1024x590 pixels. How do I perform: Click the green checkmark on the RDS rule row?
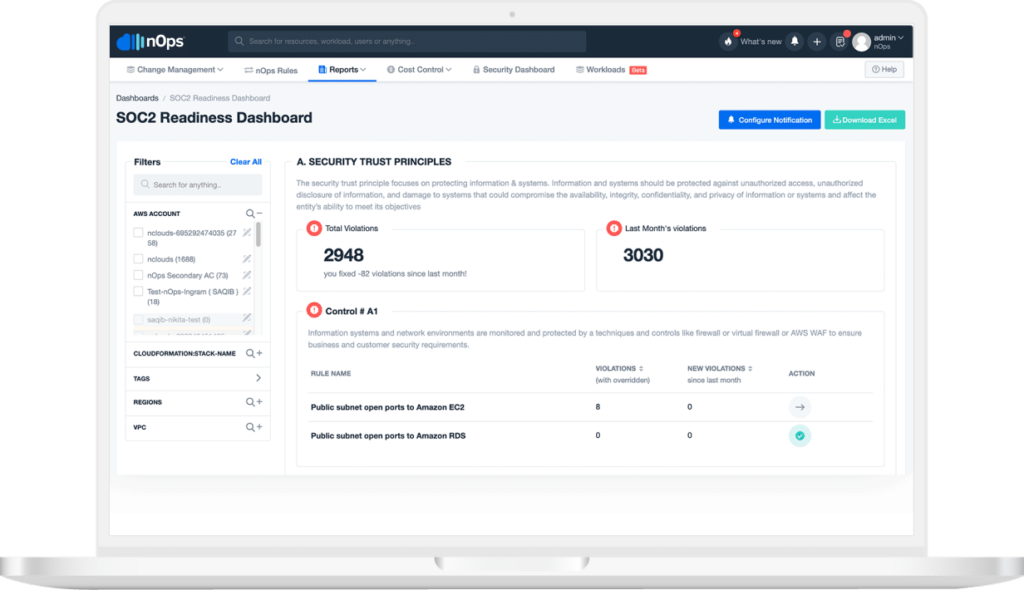click(x=799, y=435)
